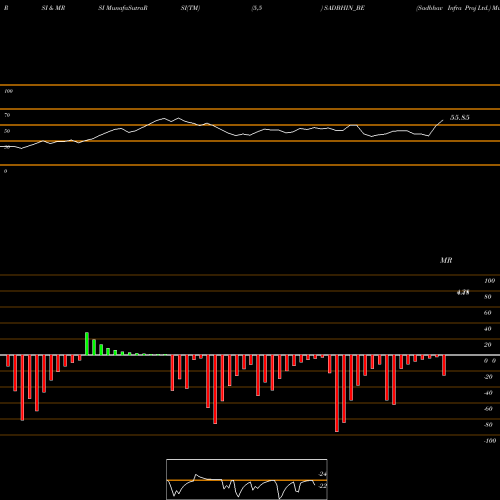Click the 50 level label on the RSI chart
Viewport: 500px width, 500px height.
[7, 131]
